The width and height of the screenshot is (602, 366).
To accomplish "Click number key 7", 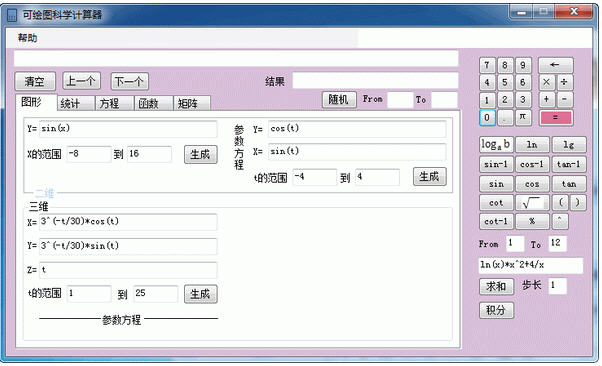I will click(x=487, y=65).
